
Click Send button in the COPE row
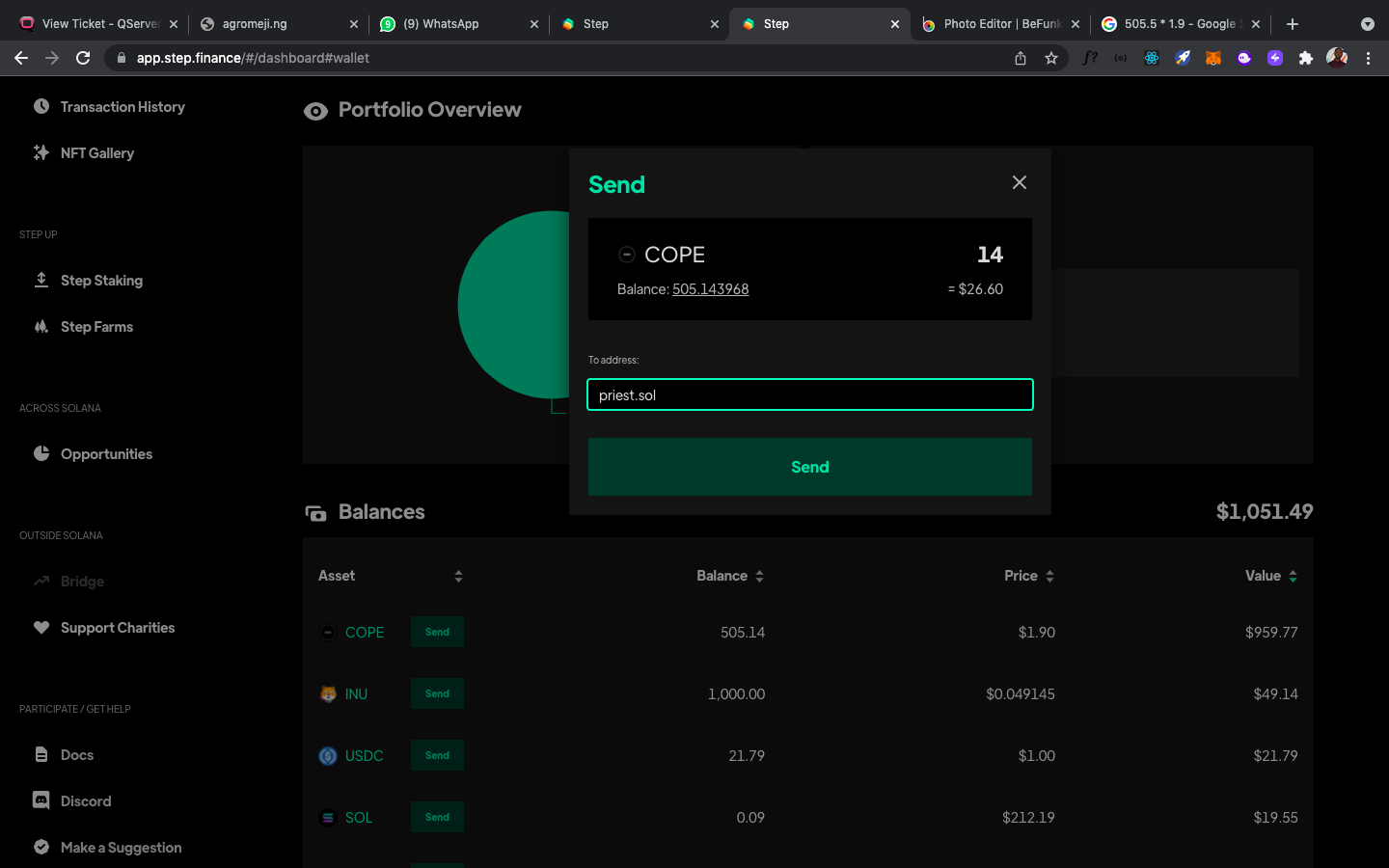tap(437, 632)
